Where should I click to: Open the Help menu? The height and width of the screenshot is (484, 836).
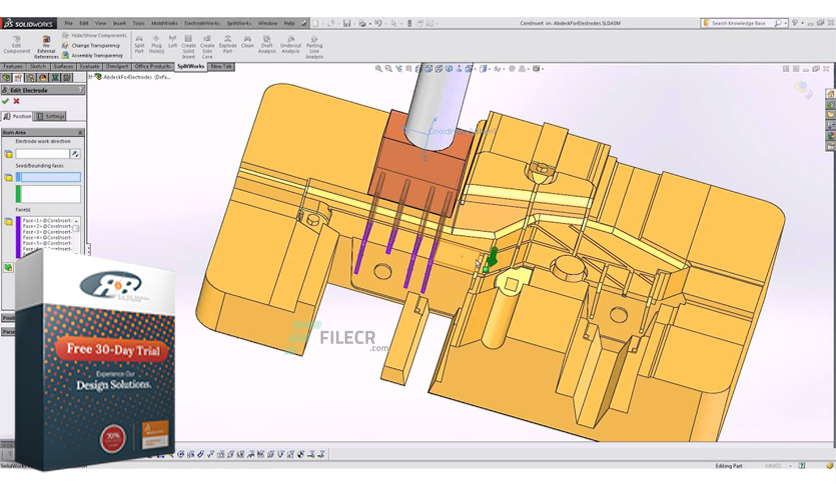(289, 23)
